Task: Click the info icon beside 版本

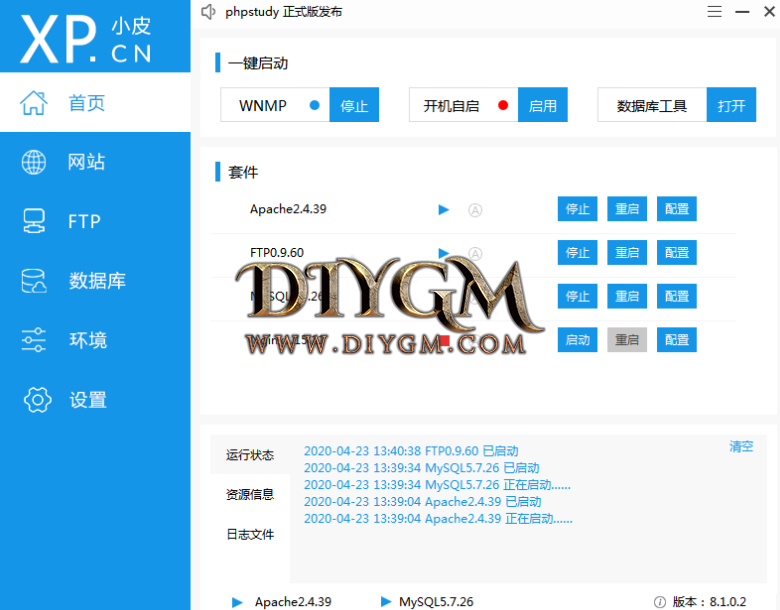Action: pos(660,602)
